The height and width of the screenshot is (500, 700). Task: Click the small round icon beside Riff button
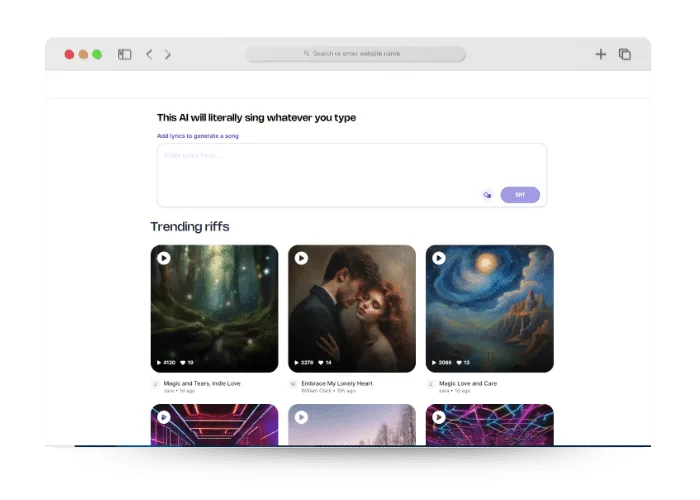pyautogui.click(x=487, y=195)
